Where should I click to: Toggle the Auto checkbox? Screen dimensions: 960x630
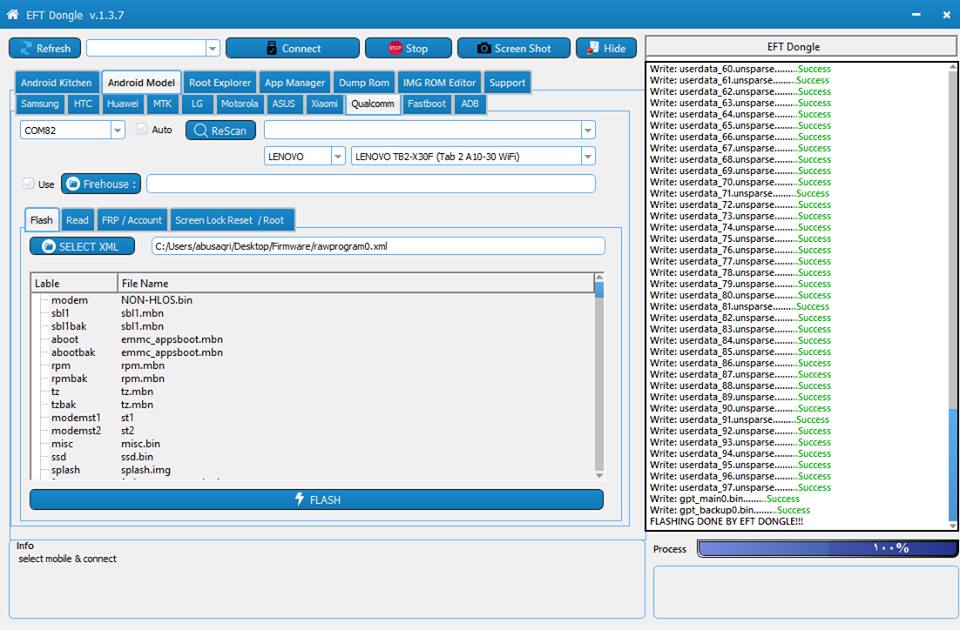coord(142,130)
